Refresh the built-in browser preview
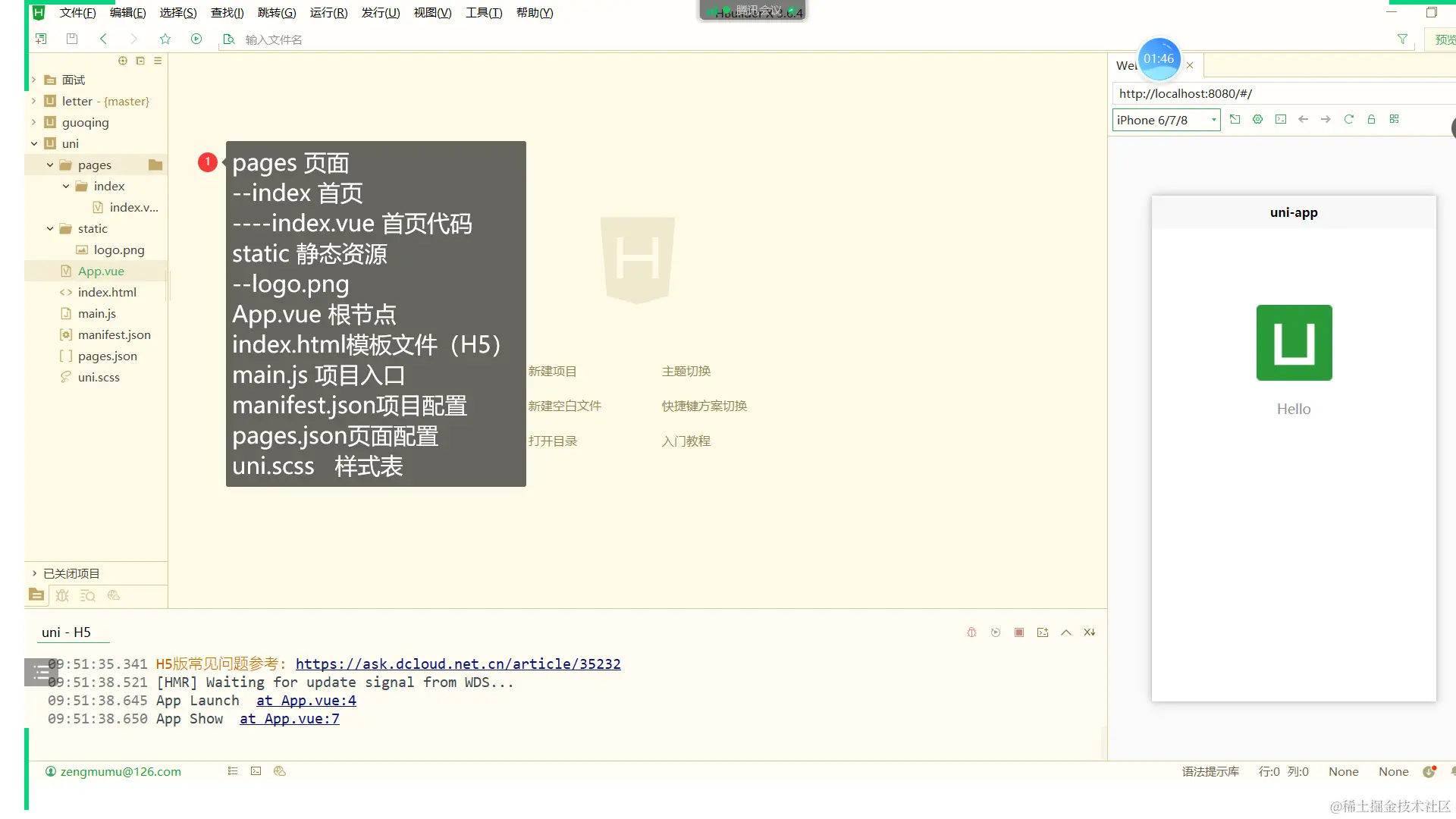This screenshot has height=819, width=1456. click(1348, 119)
